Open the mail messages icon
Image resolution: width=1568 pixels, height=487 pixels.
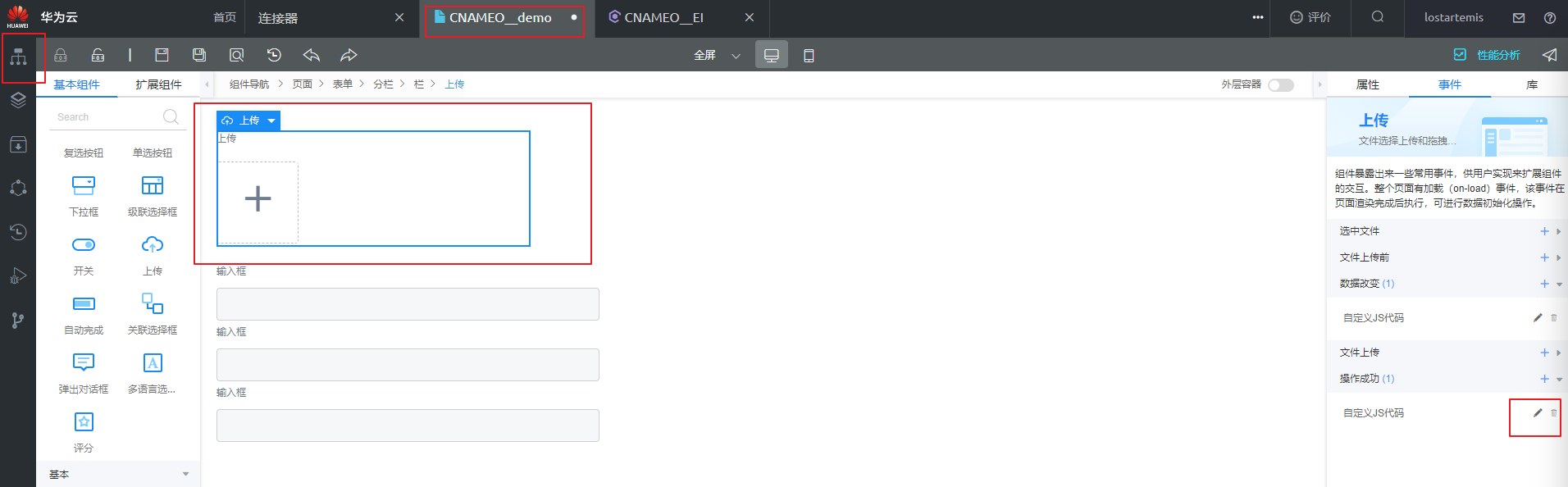[x=1519, y=17]
